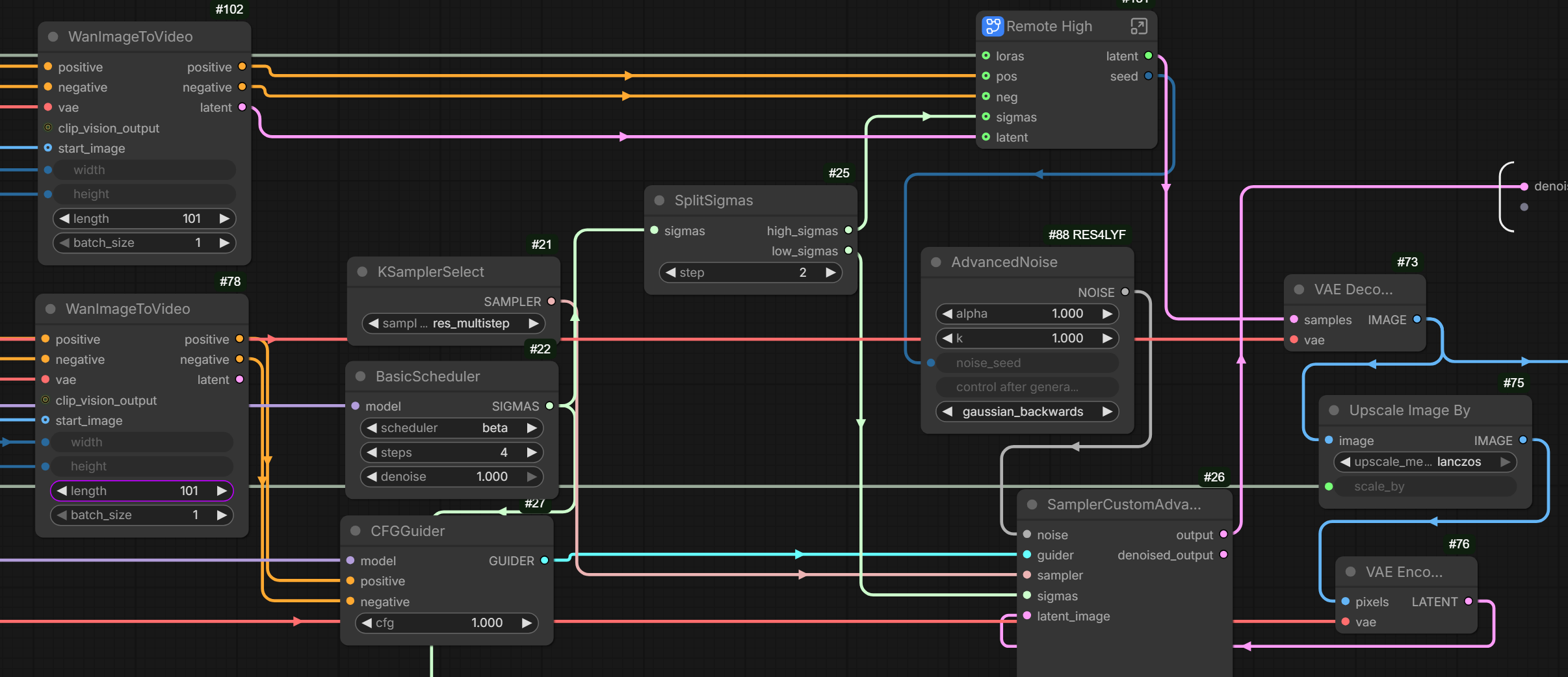Click the seed output socket on Remote High
Image resolution: width=1568 pixels, height=677 pixels.
[x=1149, y=76]
